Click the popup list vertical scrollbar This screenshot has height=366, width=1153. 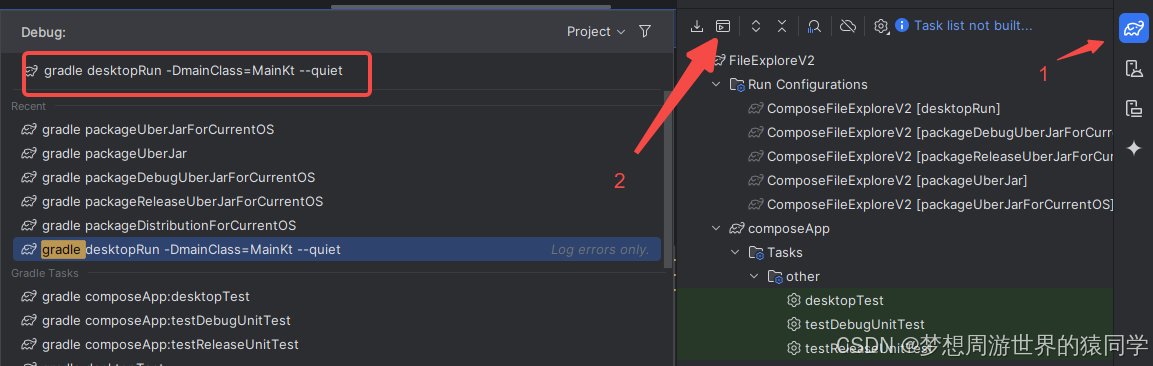[x=668, y=180]
